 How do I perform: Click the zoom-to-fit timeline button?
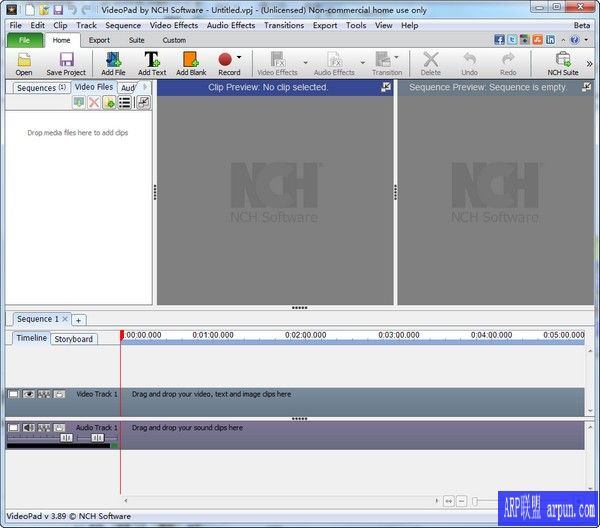click(448, 501)
